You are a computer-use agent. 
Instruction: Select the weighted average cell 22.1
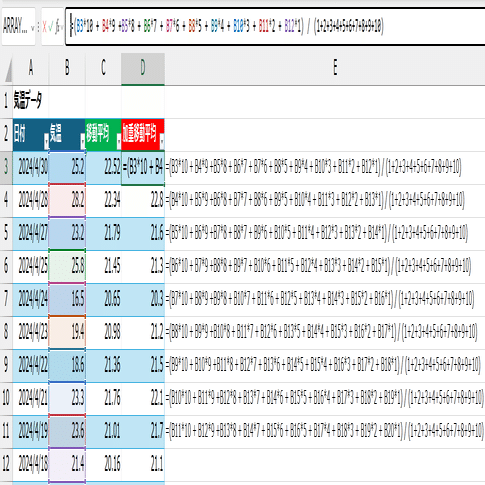[x=143, y=398]
